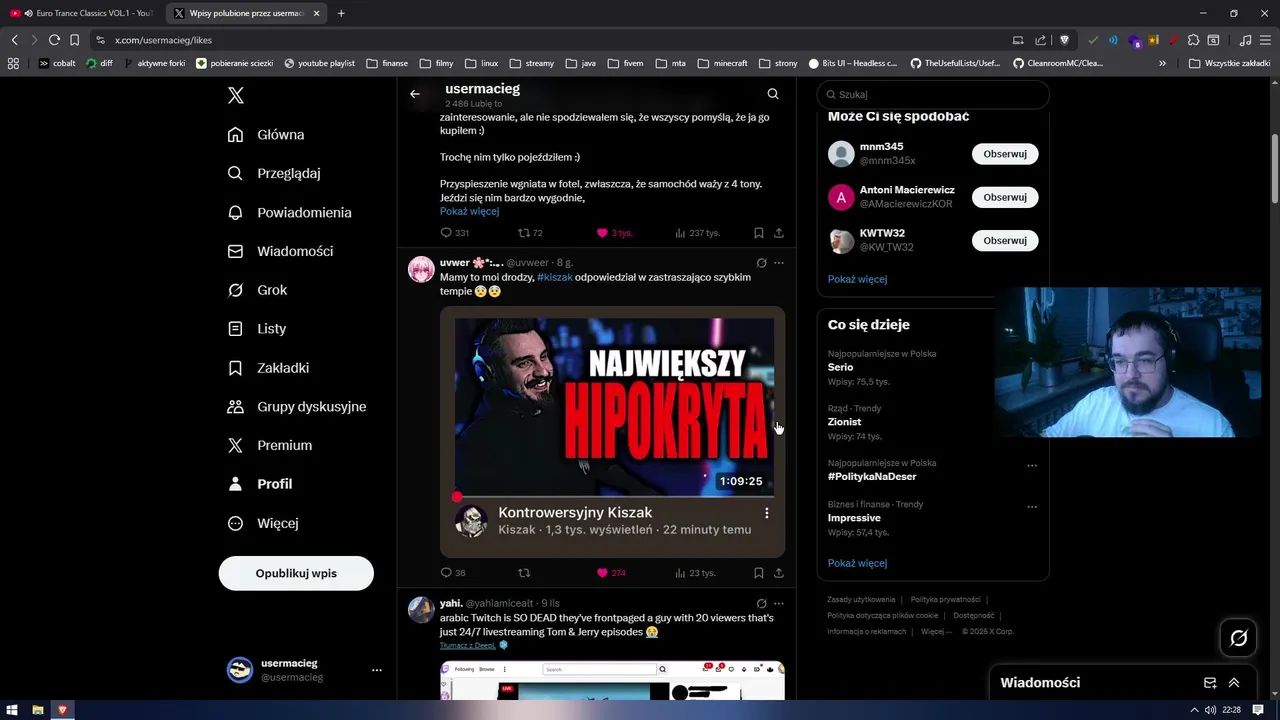Open Windows Start menu

(12, 710)
